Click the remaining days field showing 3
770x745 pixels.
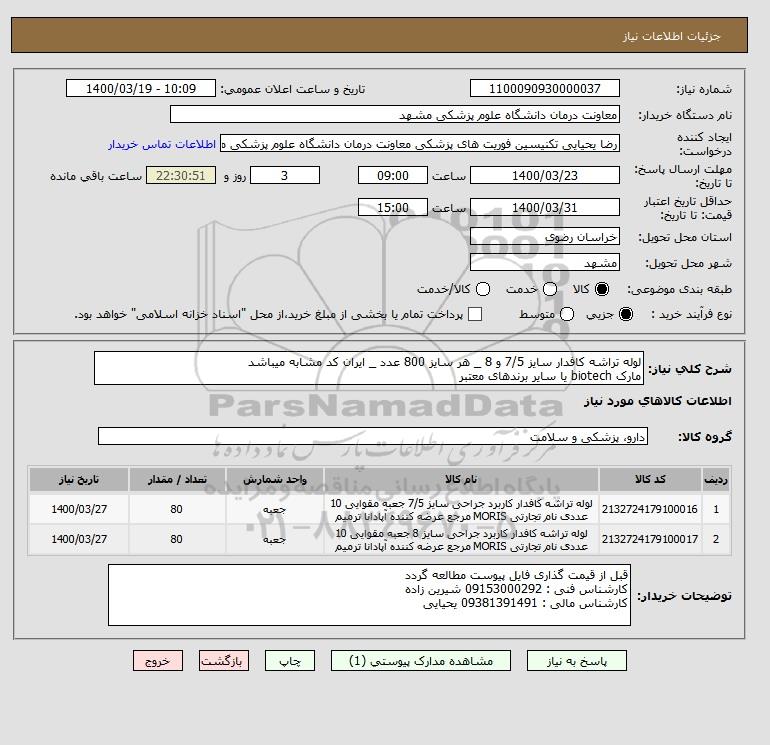(285, 175)
